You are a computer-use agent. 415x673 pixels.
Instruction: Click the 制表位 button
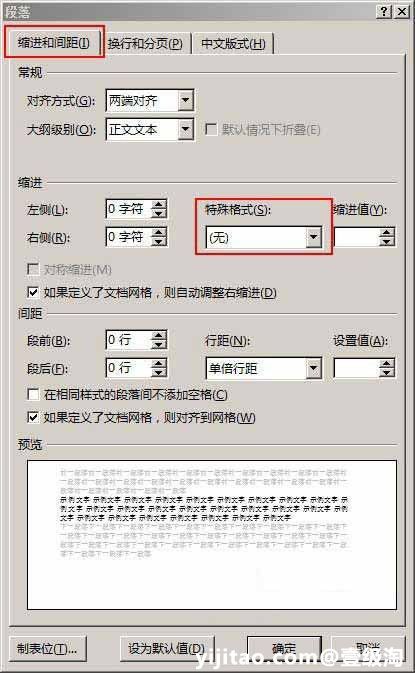click(x=47, y=648)
